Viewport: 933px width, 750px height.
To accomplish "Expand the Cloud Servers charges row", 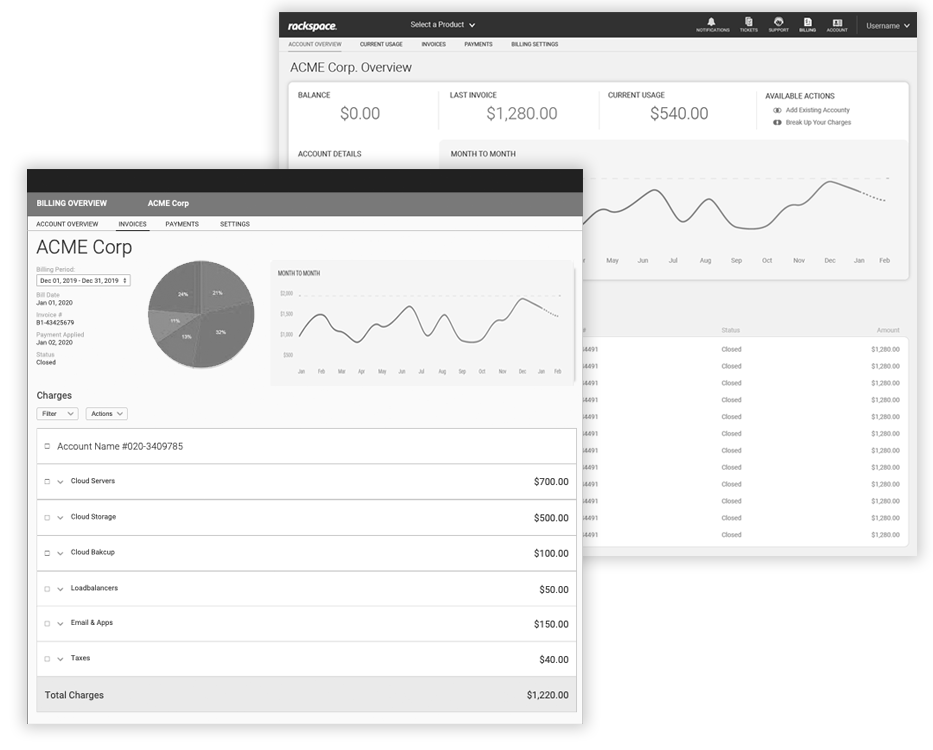I will 60,482.
